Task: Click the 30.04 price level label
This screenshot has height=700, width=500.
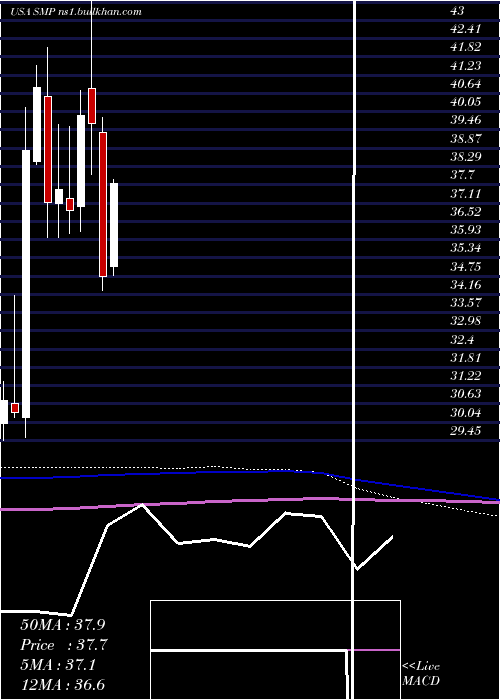Action: [x=466, y=412]
